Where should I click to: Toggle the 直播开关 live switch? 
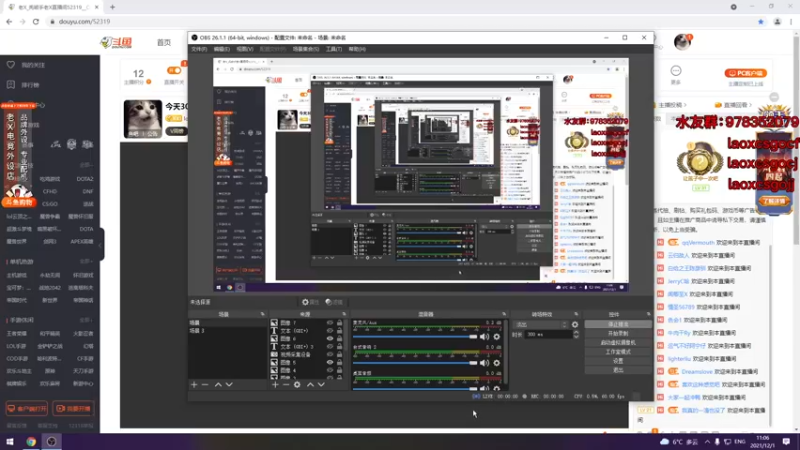pos(173,70)
